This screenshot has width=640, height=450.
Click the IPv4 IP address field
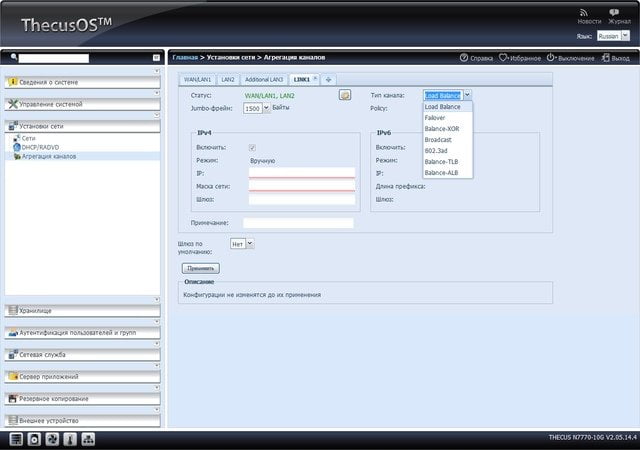click(x=302, y=173)
